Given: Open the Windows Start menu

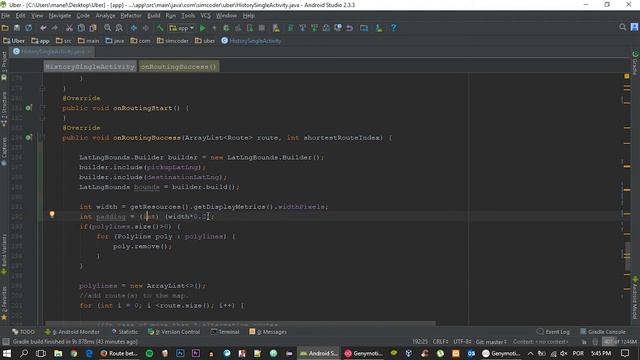Looking at the screenshot, I should (7, 353).
